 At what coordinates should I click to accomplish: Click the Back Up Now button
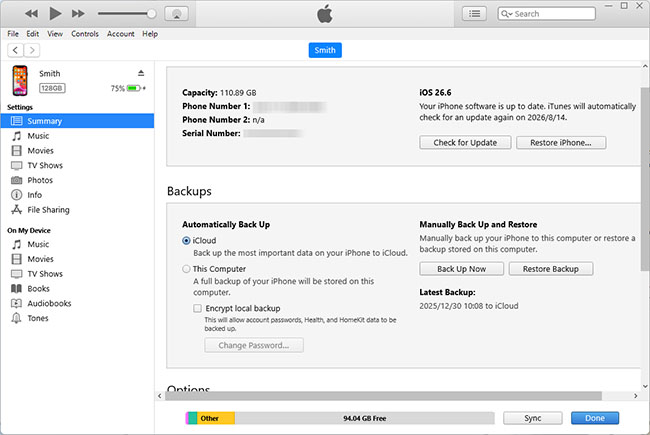(461, 269)
